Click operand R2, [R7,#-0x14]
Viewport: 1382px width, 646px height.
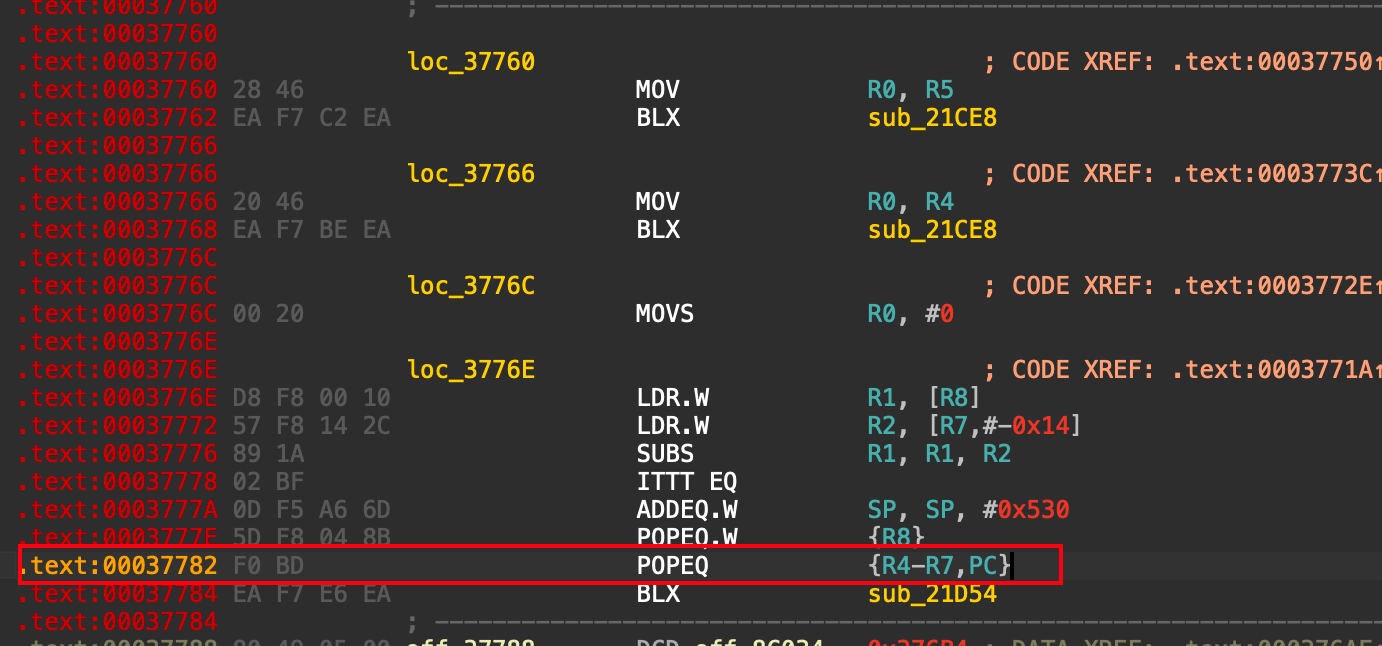point(975,426)
